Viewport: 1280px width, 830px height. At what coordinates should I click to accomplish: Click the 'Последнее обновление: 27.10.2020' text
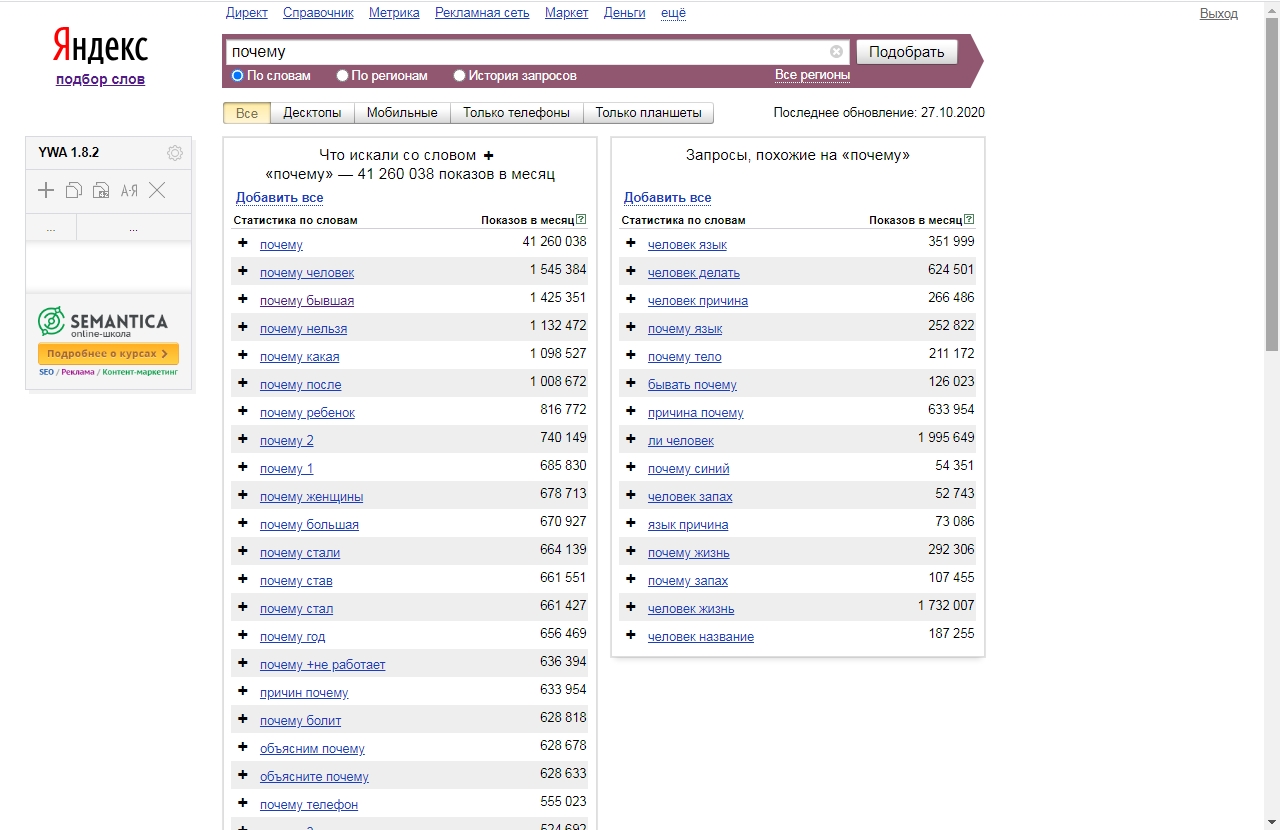pos(879,113)
